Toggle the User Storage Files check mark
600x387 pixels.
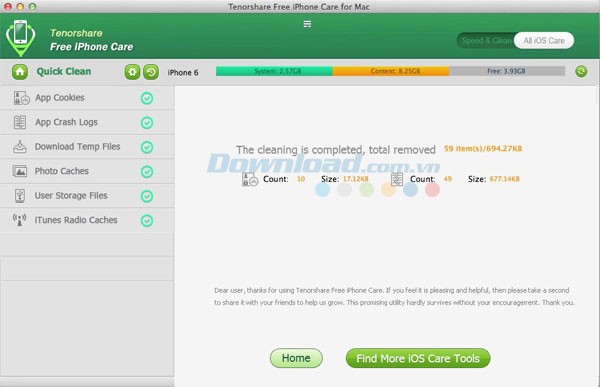point(147,196)
